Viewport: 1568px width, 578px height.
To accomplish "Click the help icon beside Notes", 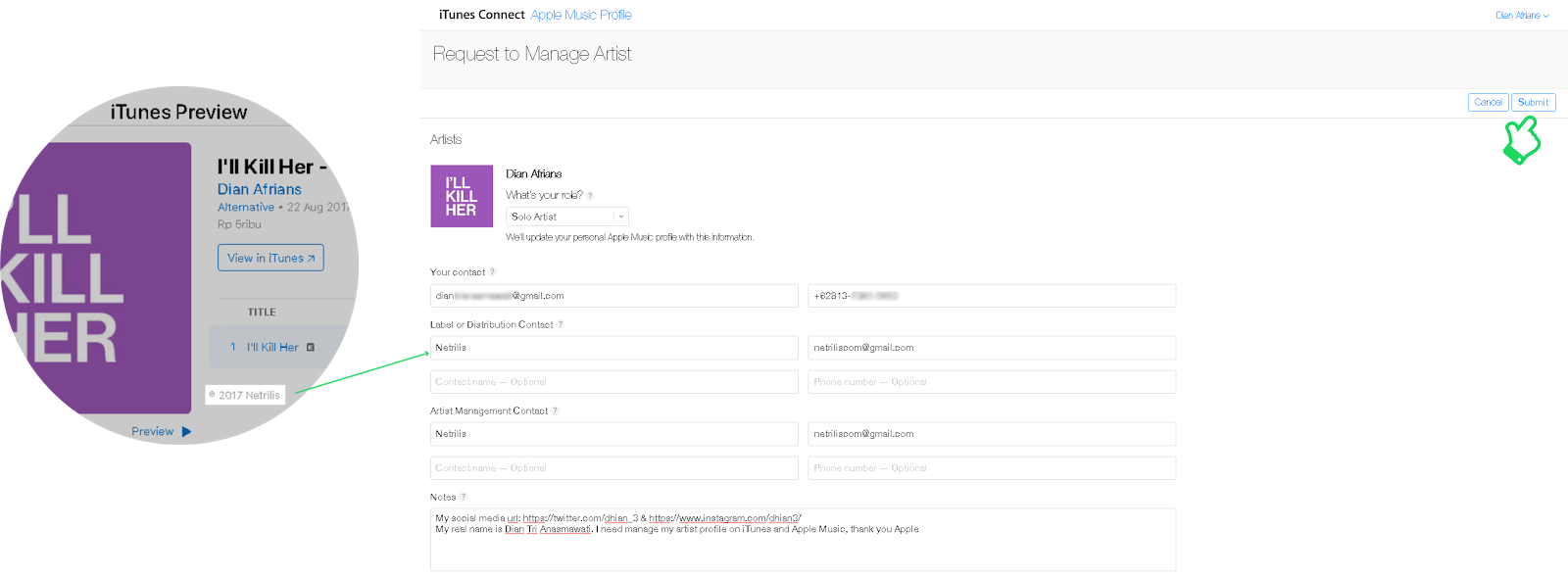I will tap(464, 497).
